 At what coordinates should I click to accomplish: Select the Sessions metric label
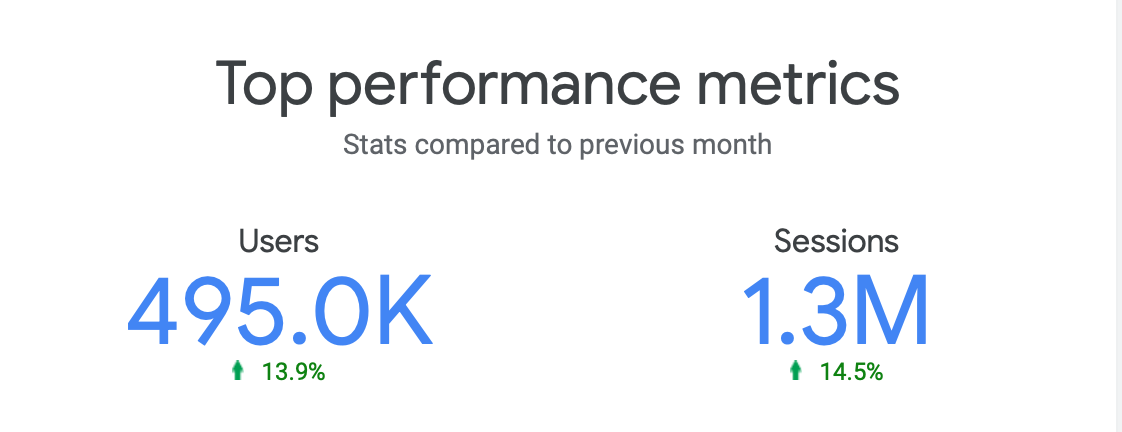tap(836, 242)
